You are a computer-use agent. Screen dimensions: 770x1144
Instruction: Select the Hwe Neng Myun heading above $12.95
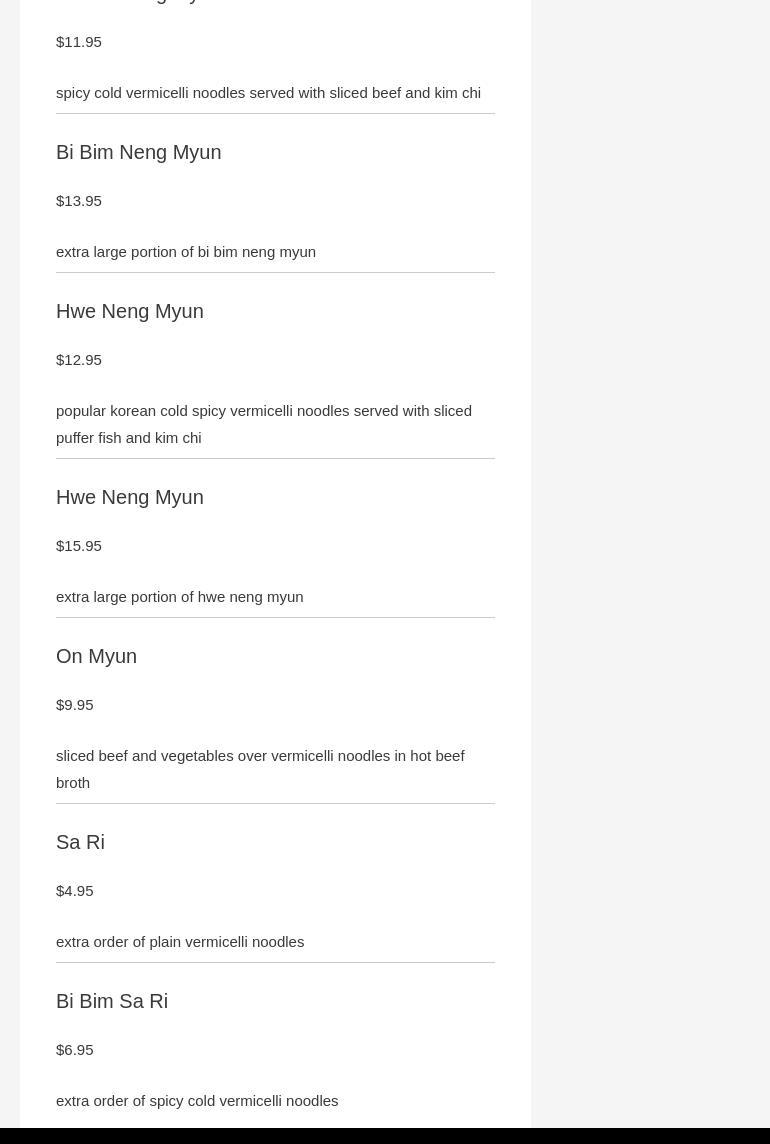pos(130,311)
